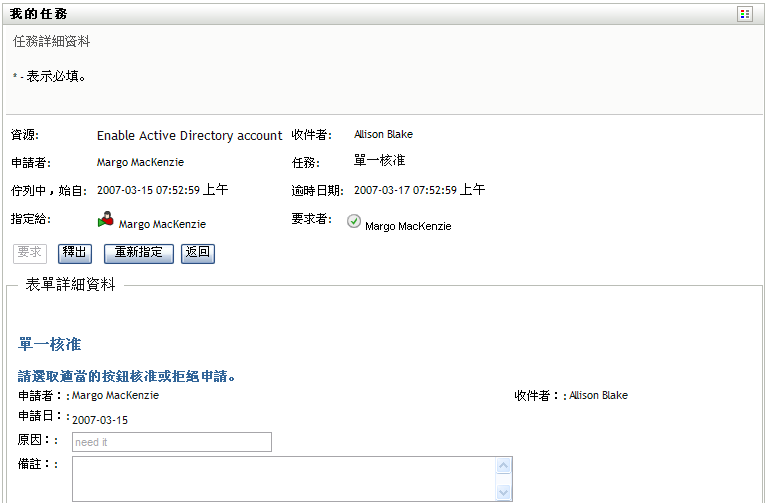Screen dimensions: 768x503
Task: Select the 任務詳細資料 heading
Action: pyautogui.click(x=52, y=42)
